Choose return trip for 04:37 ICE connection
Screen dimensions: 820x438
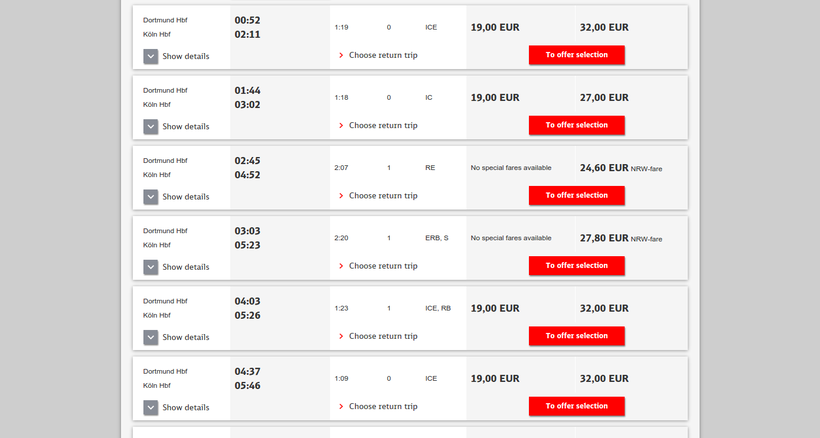(x=382, y=406)
